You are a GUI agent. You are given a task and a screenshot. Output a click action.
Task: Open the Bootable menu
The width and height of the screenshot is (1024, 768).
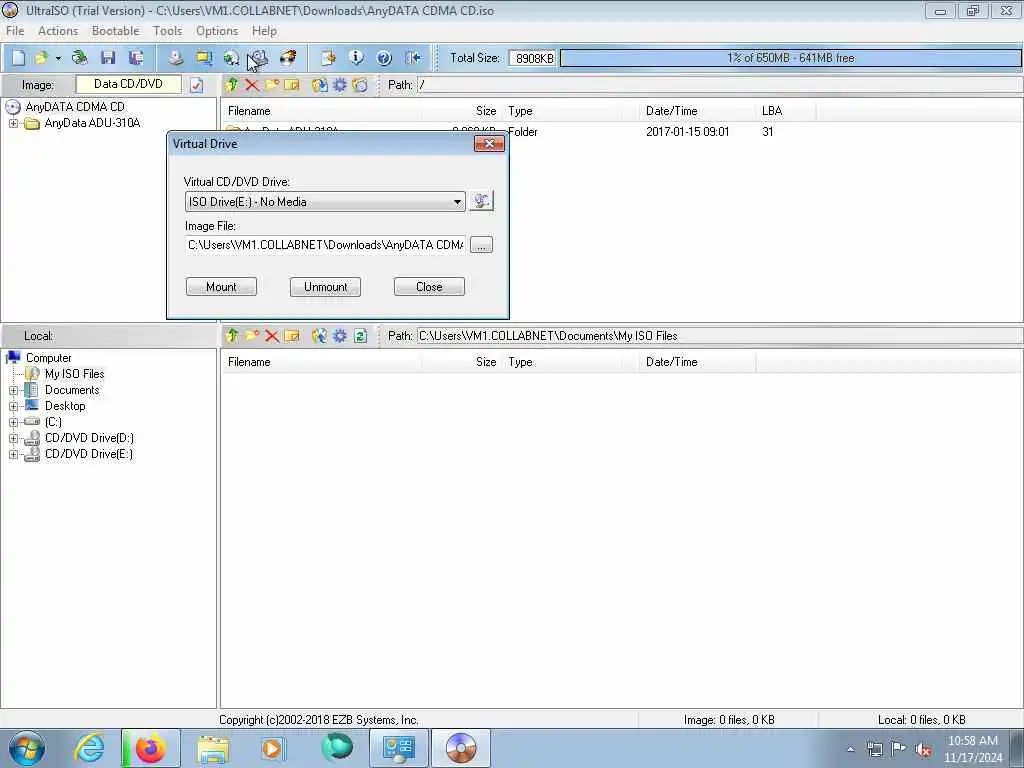(116, 31)
